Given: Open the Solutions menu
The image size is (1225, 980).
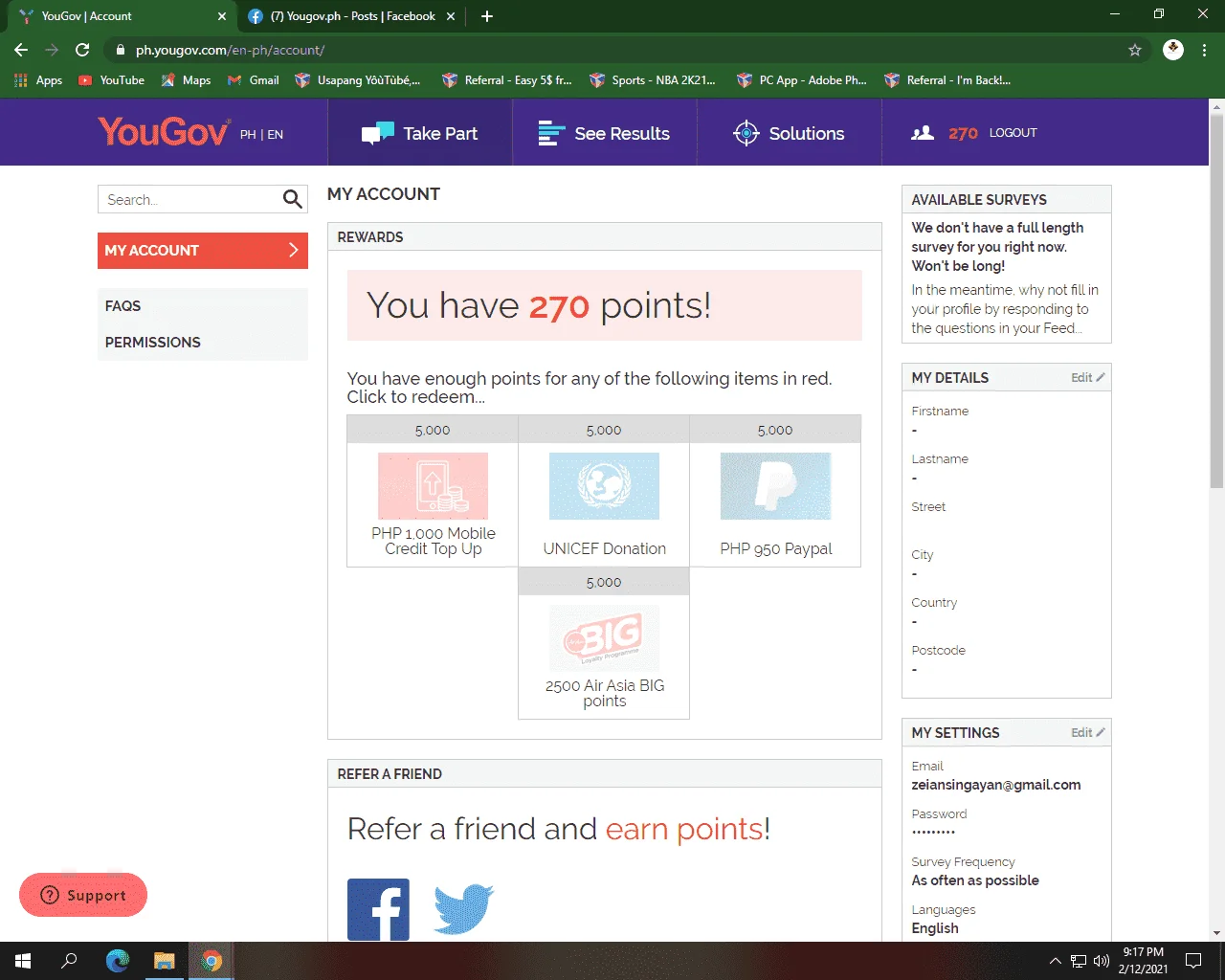Looking at the screenshot, I should pyautogui.click(x=789, y=133).
